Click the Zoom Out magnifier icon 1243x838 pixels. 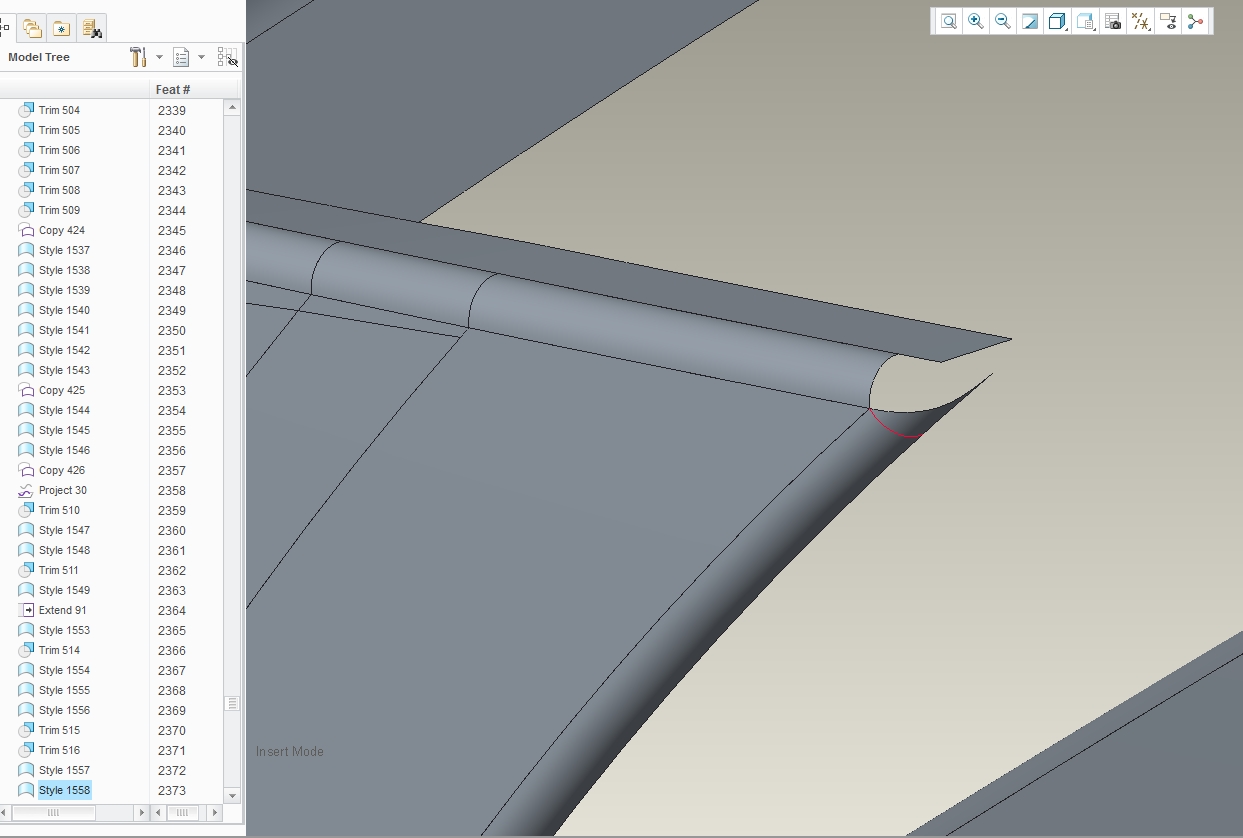[x=1003, y=21]
